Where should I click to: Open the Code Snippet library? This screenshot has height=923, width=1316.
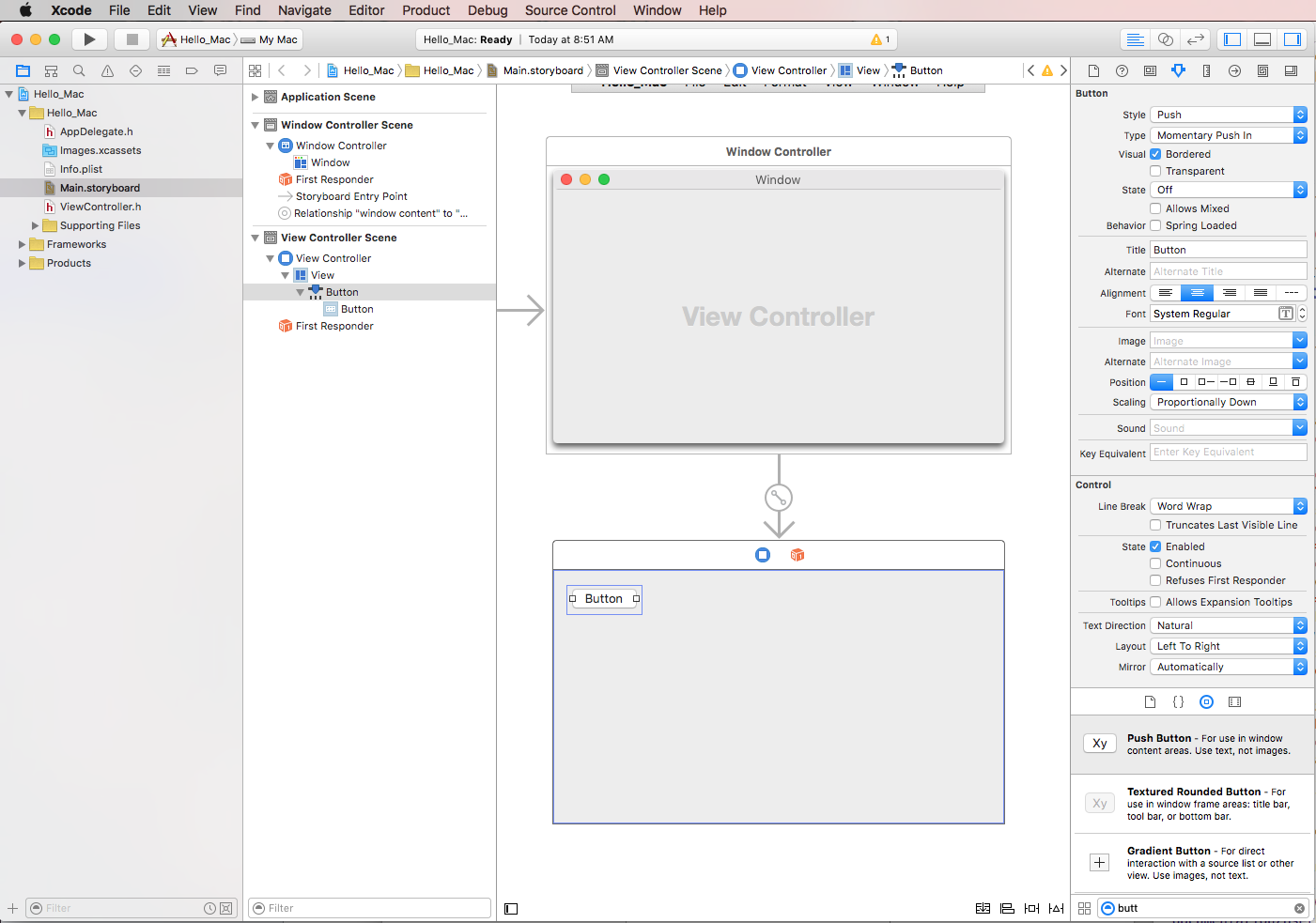pos(1178,701)
